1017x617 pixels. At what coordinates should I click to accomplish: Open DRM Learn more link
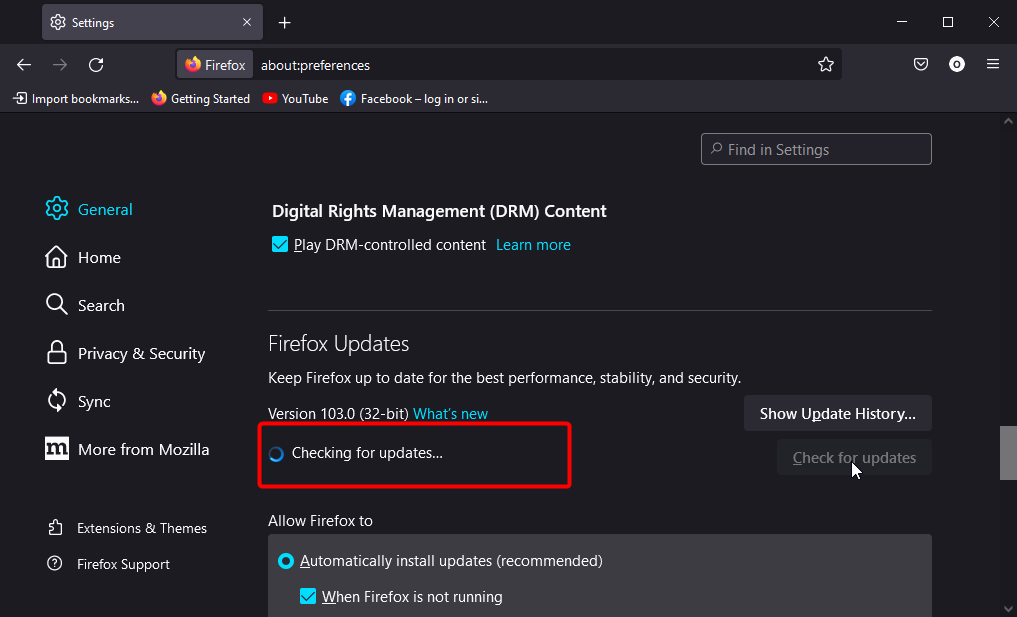(533, 245)
